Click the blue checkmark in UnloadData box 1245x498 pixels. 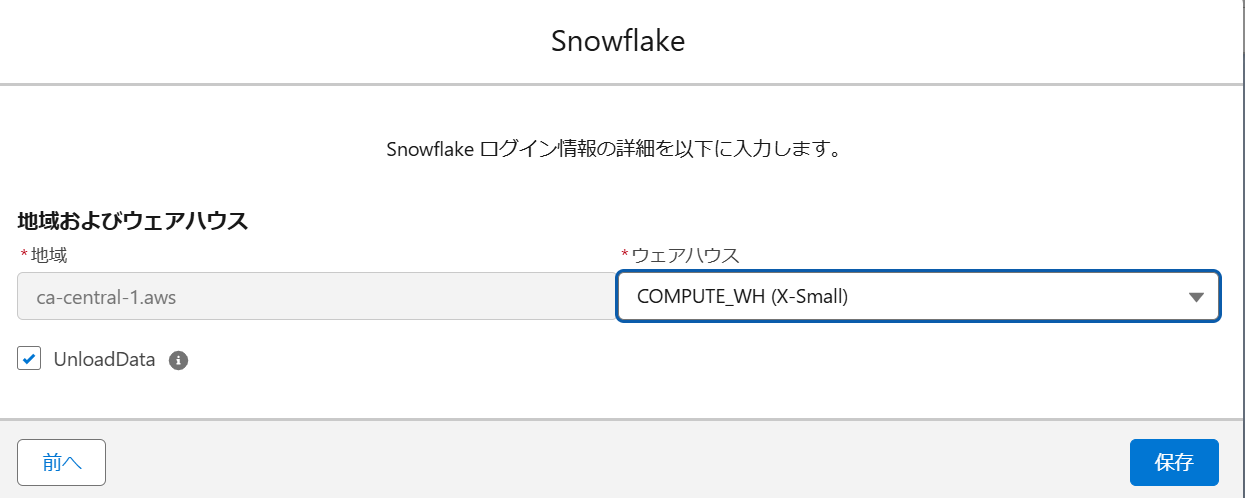29,359
